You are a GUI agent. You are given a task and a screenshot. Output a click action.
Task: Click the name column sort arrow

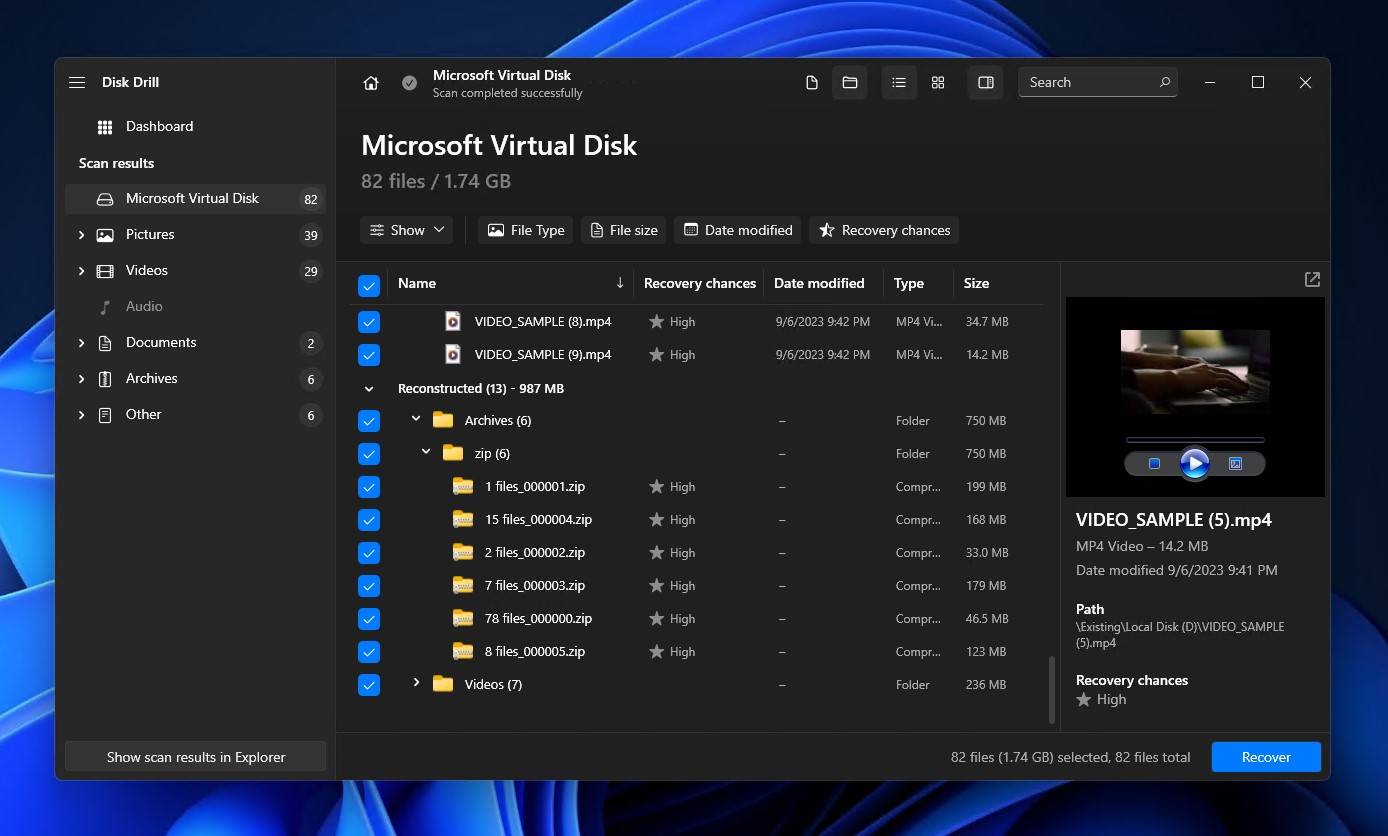pos(620,283)
